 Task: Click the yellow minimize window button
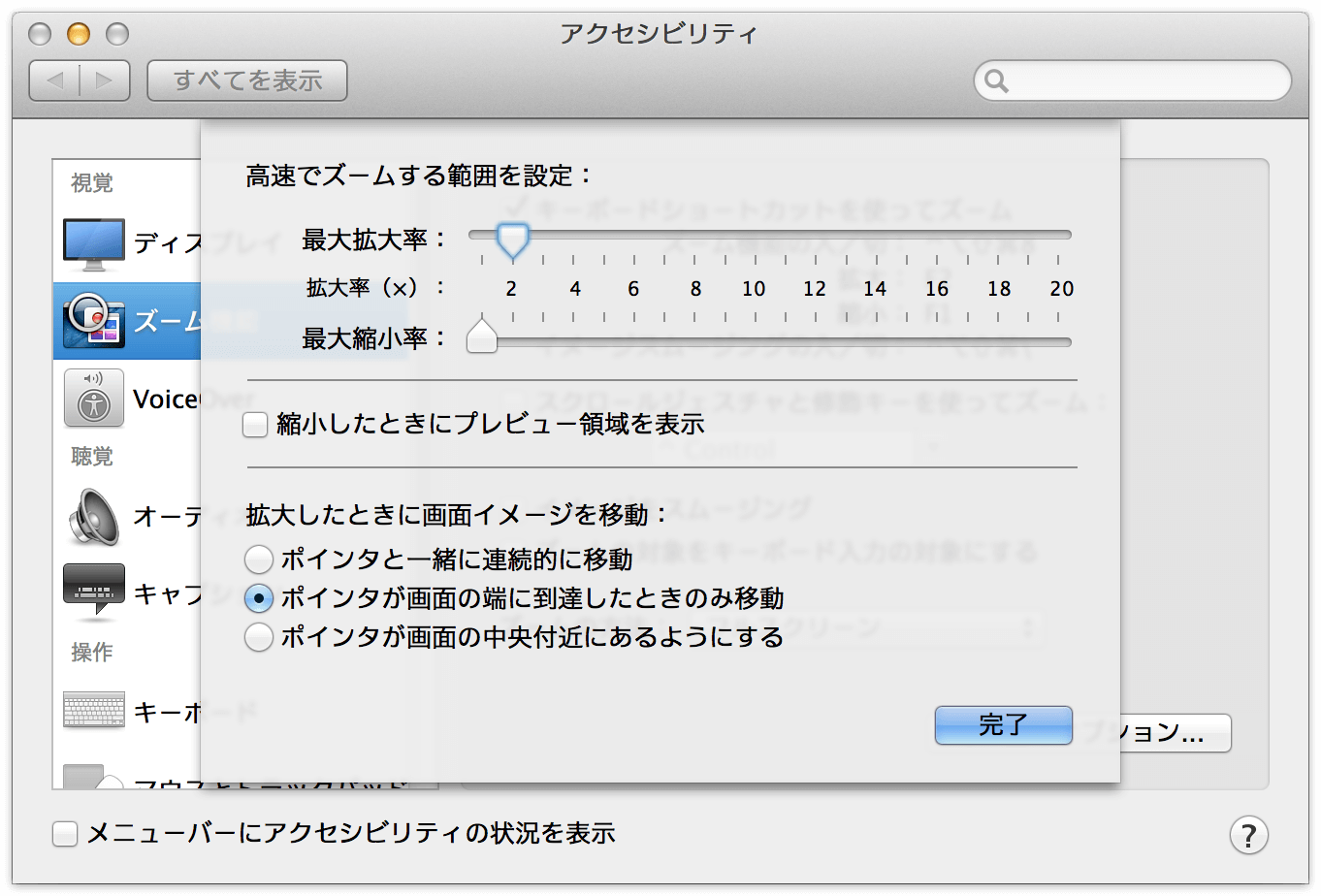tap(79, 35)
